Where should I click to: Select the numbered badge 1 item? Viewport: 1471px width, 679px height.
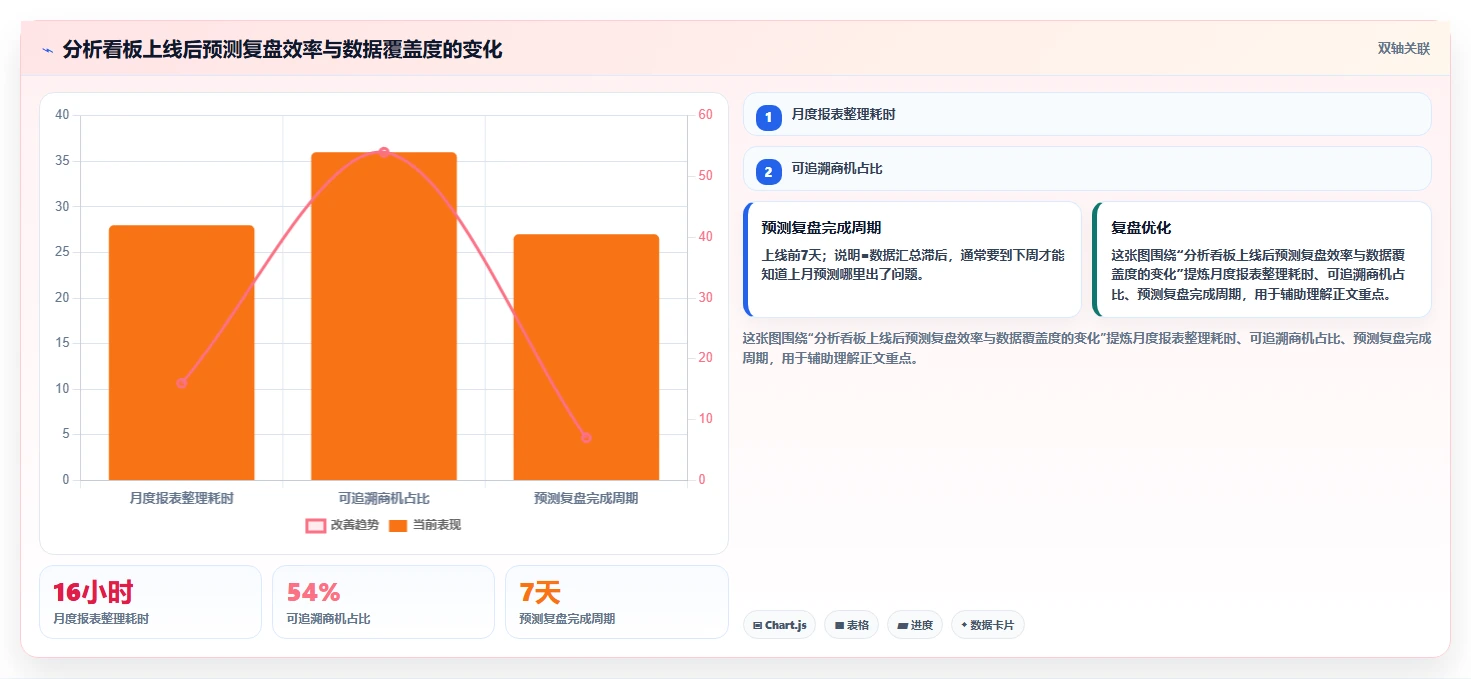pyautogui.click(x=768, y=118)
